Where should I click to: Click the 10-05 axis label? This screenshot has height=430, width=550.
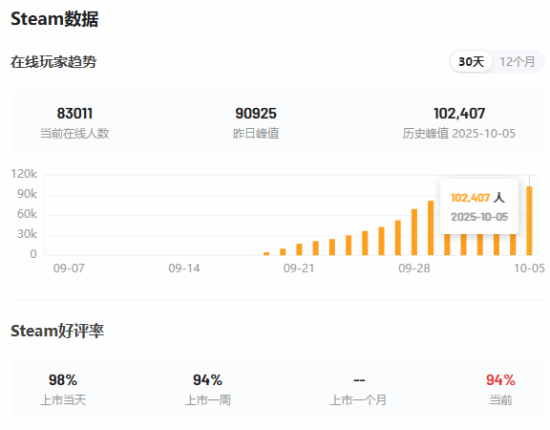[x=529, y=268]
